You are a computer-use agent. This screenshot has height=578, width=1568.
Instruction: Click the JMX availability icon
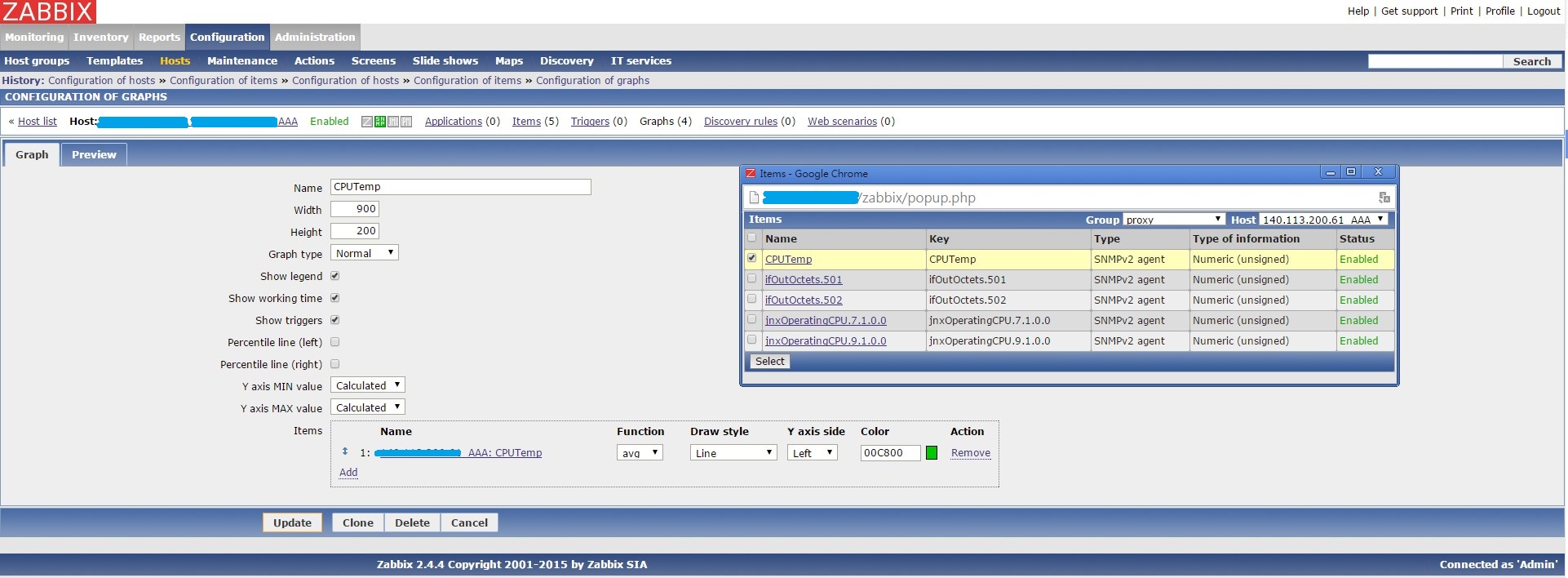point(393,122)
